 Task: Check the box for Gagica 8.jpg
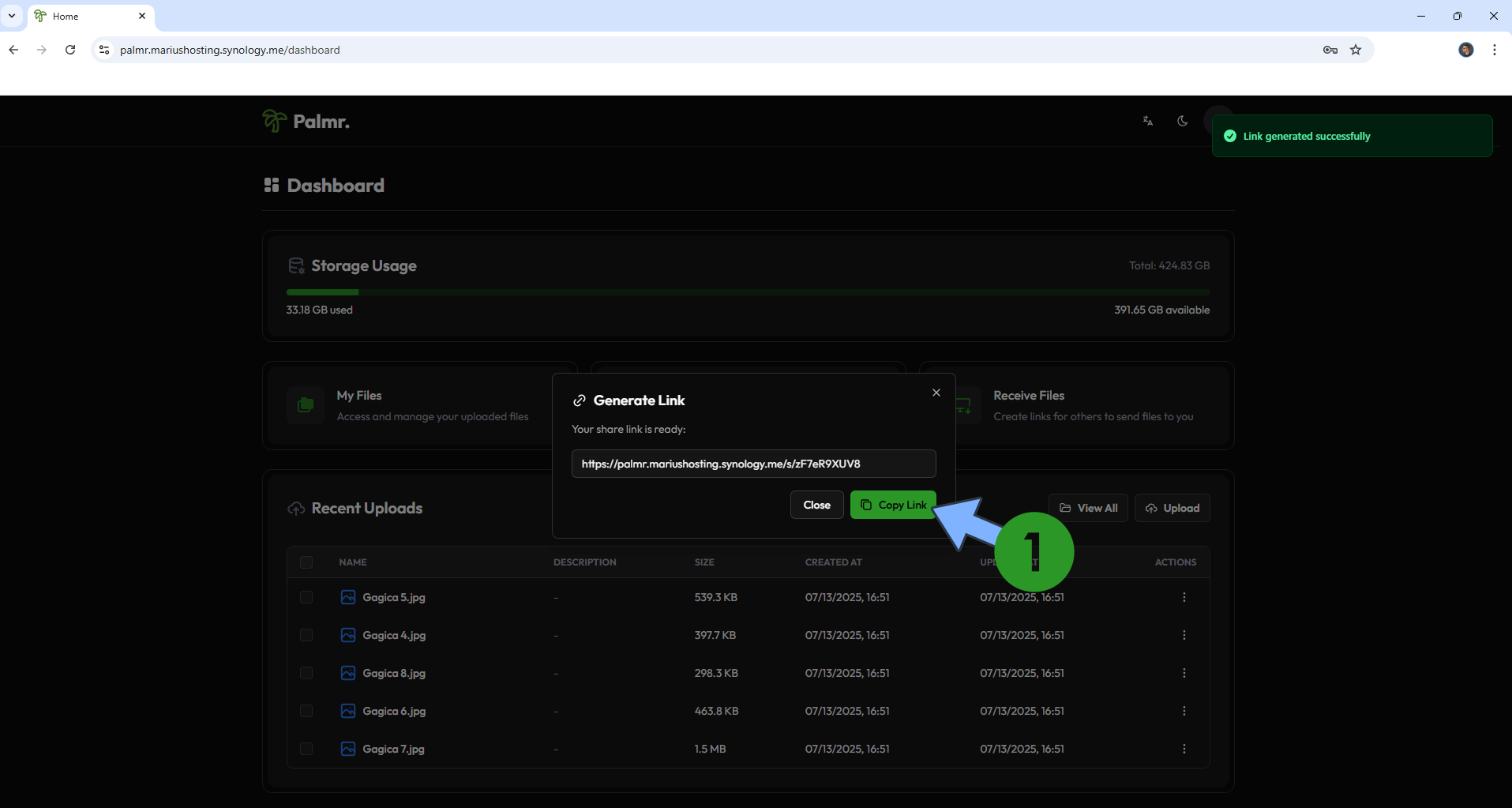click(306, 673)
